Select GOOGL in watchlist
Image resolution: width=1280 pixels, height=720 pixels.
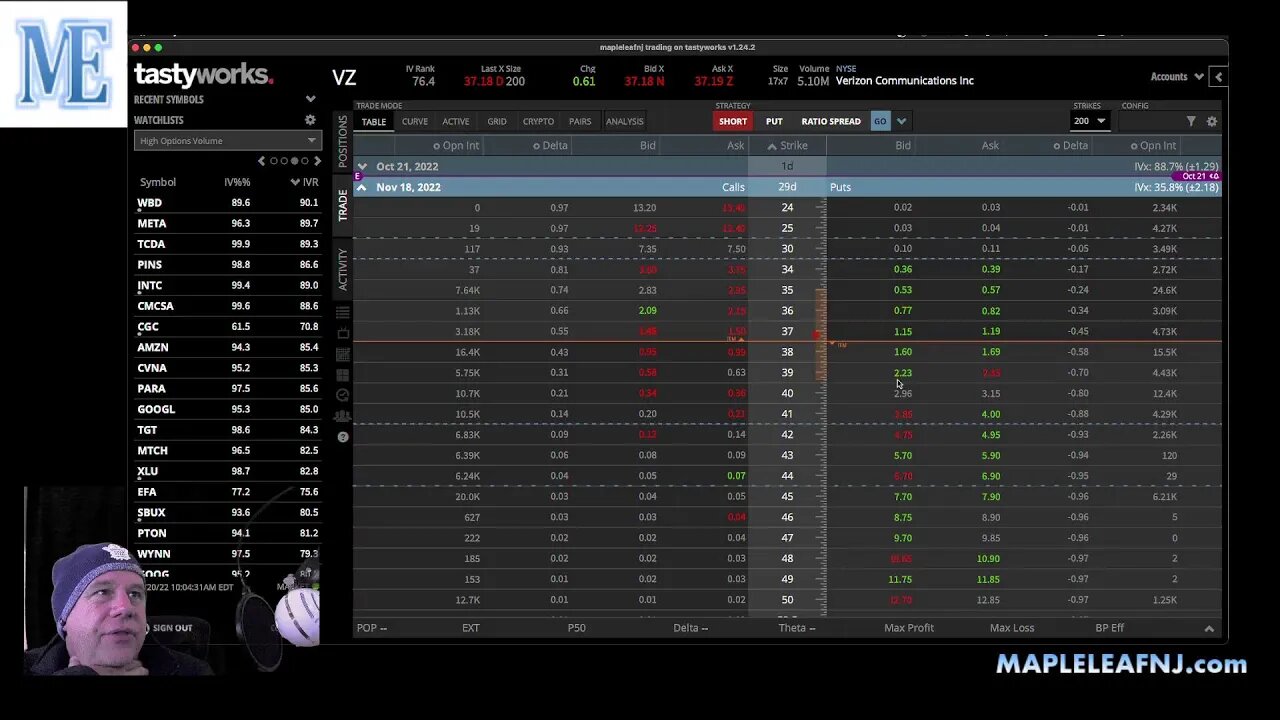point(156,409)
